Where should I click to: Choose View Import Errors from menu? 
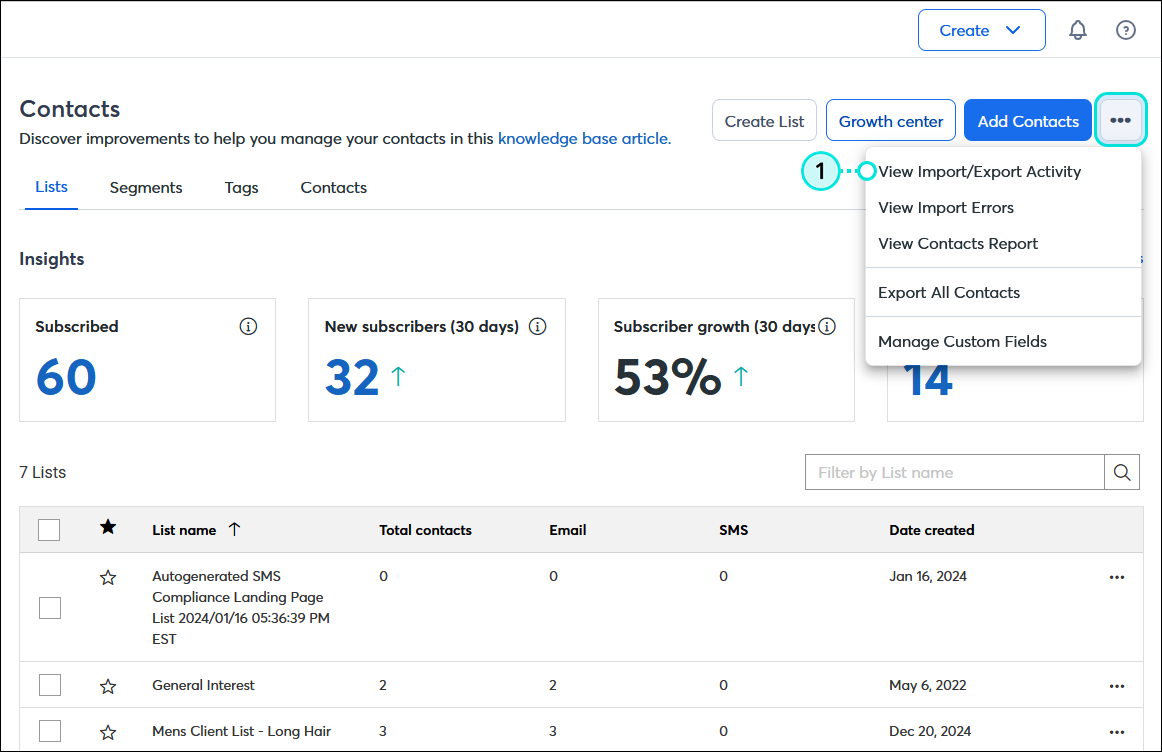click(x=946, y=207)
